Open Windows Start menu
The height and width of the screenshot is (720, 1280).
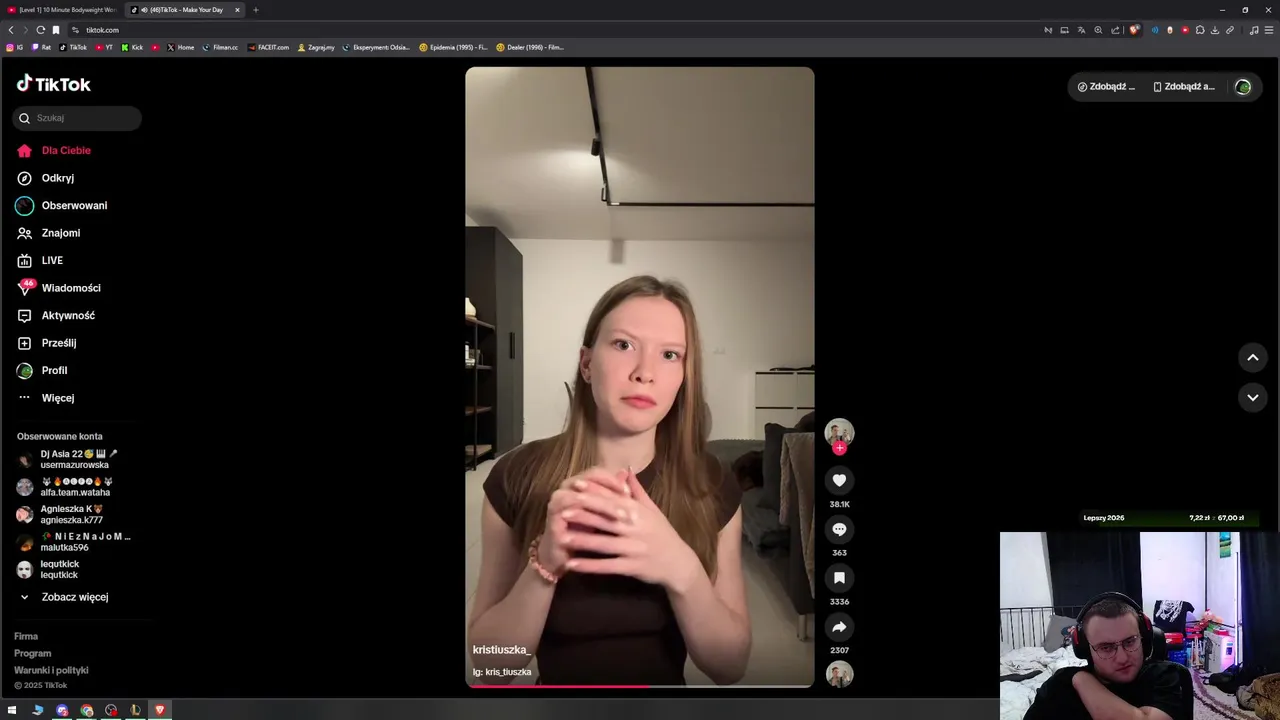pyautogui.click(x=12, y=710)
